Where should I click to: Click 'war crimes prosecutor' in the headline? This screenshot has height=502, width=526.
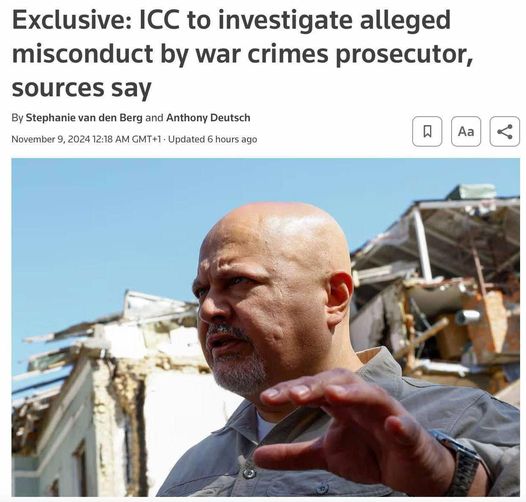[x=334, y=55]
